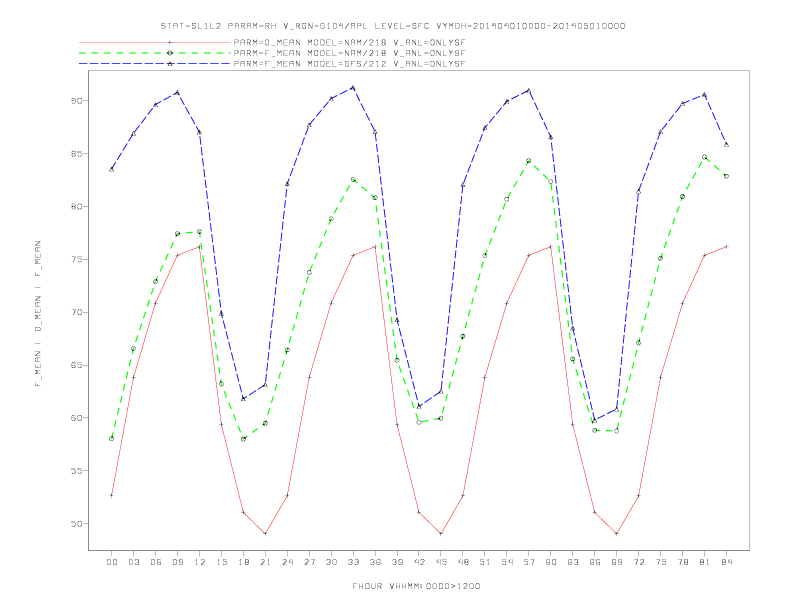
Task: Click forecast hour 30 on x-axis
Action: click(x=331, y=562)
